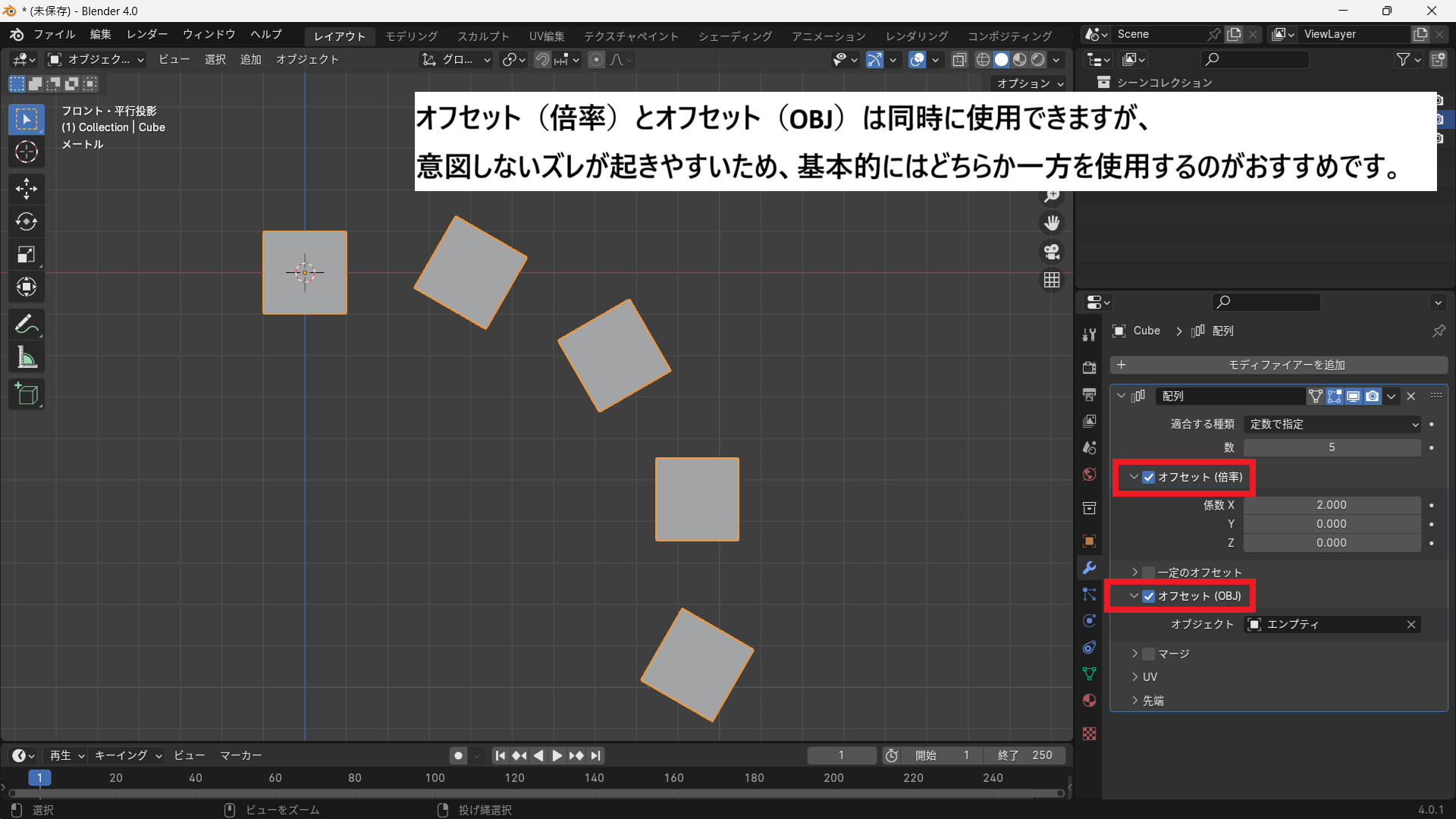Disable オフセット (OBJ) checkbox
This screenshot has height=819, width=1456.
(1149, 596)
